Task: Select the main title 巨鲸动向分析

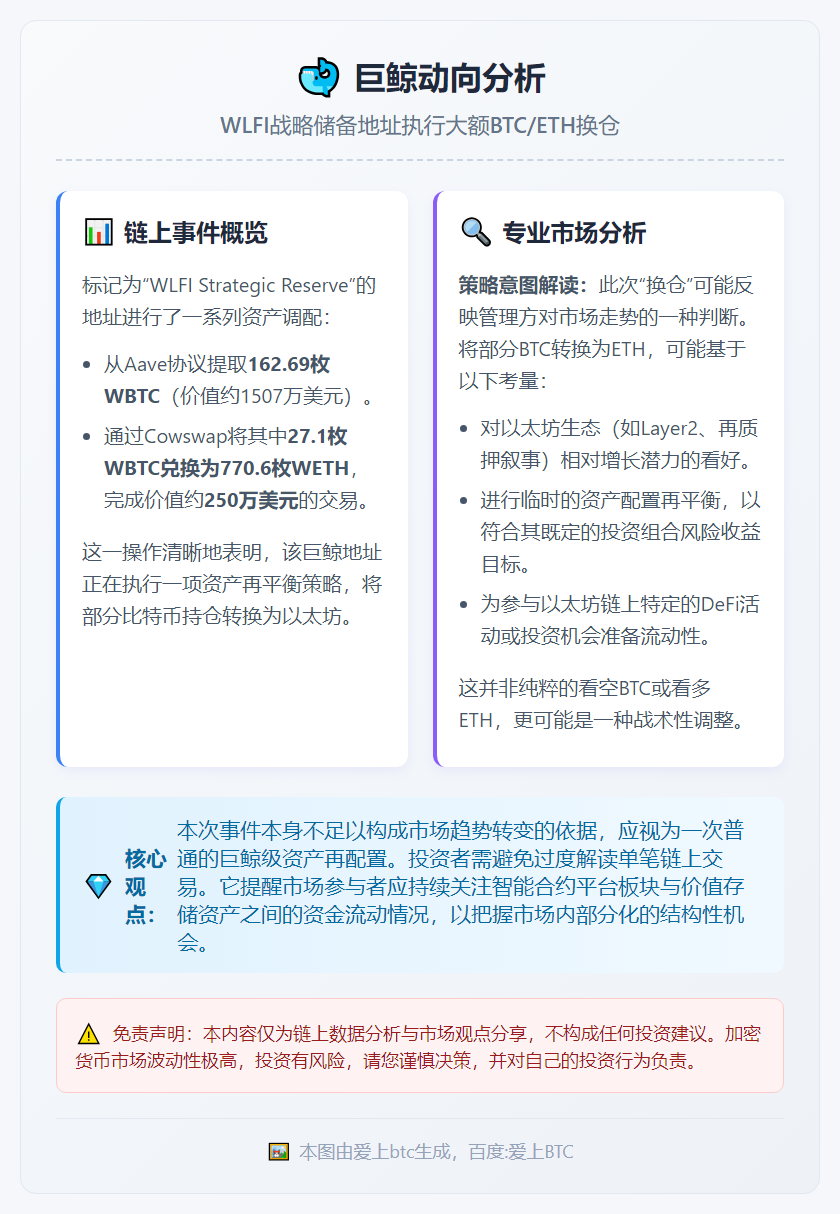Action: [450, 78]
